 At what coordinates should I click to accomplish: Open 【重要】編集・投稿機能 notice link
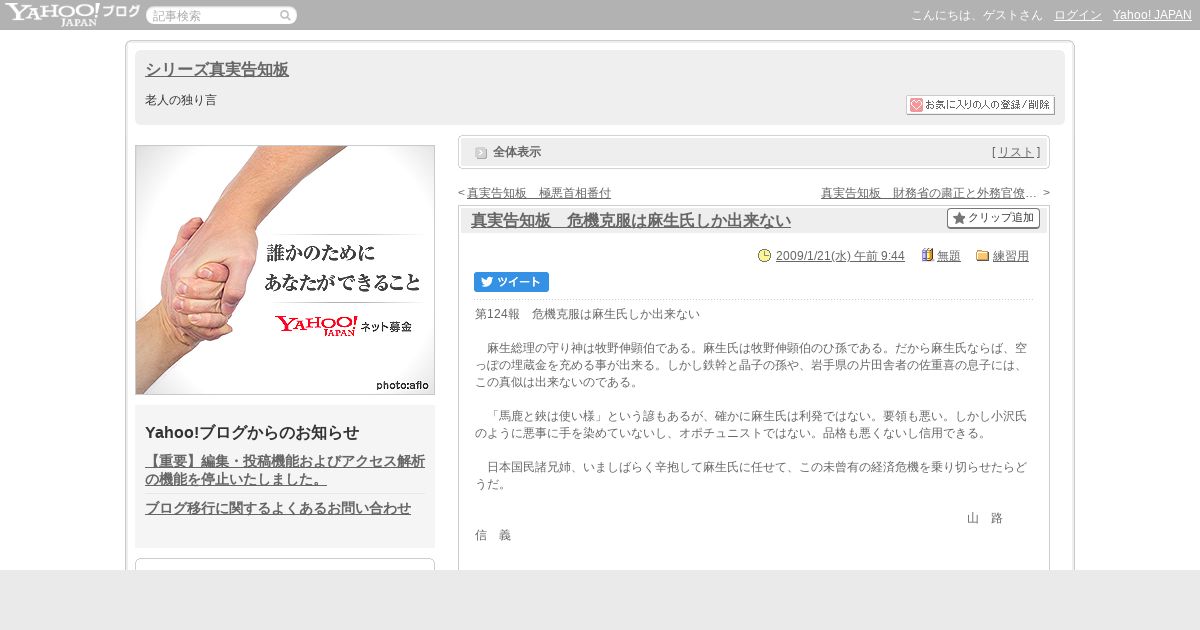pos(285,470)
